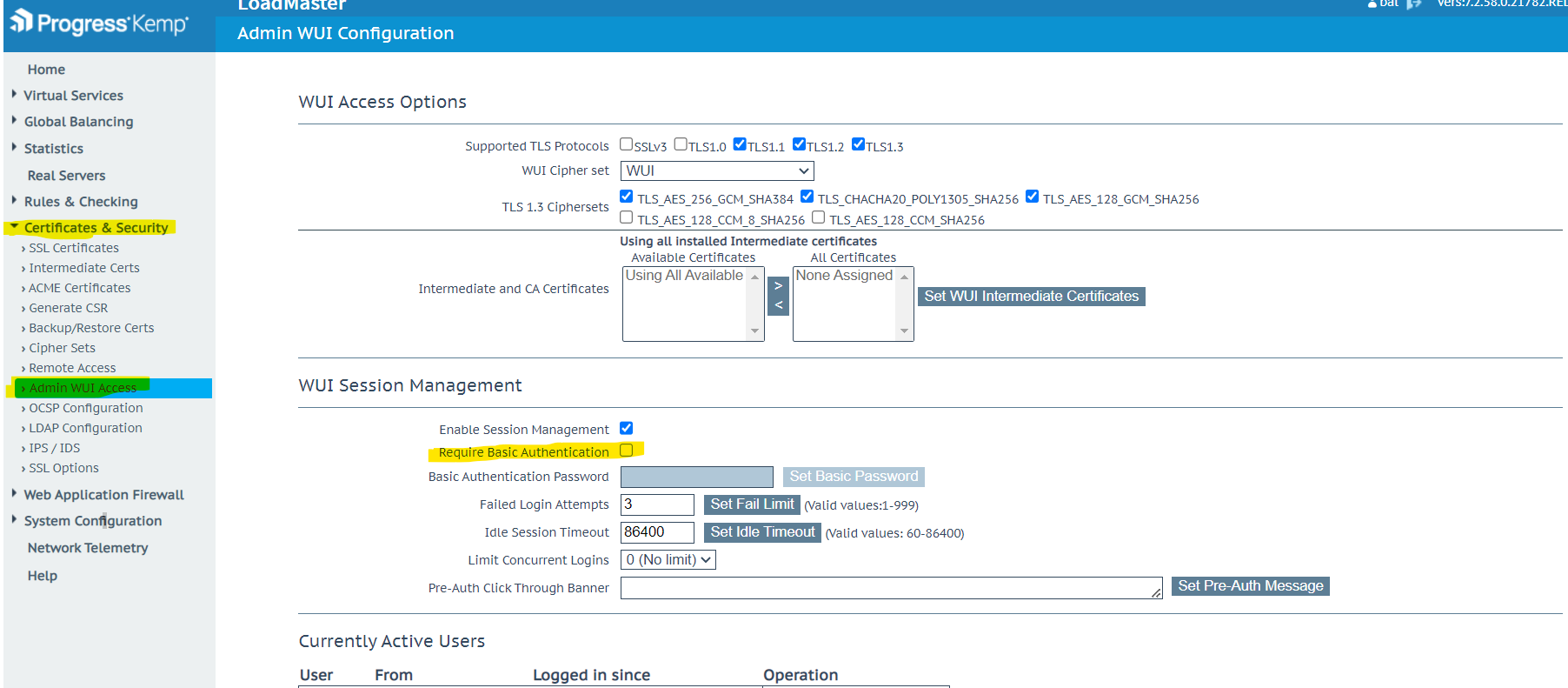Click the Failed Login Attempts field
Image resolution: width=1568 pixels, height=688 pixels.
(x=657, y=504)
